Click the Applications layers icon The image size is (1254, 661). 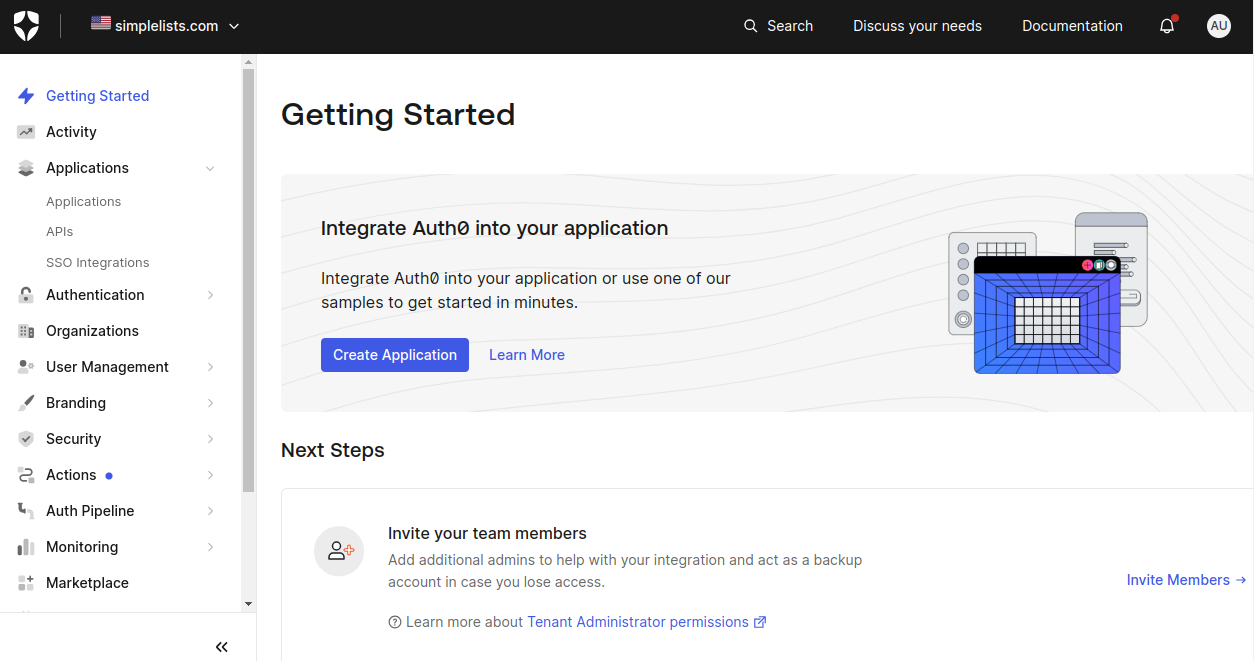(26, 168)
